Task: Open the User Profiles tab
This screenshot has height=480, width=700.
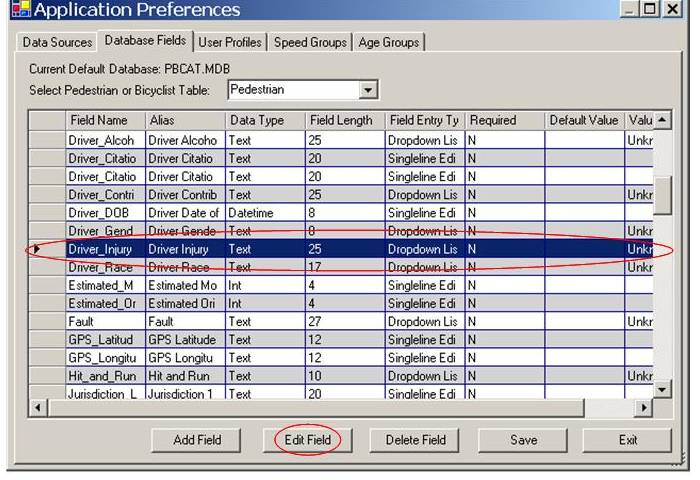Action: tap(230, 42)
